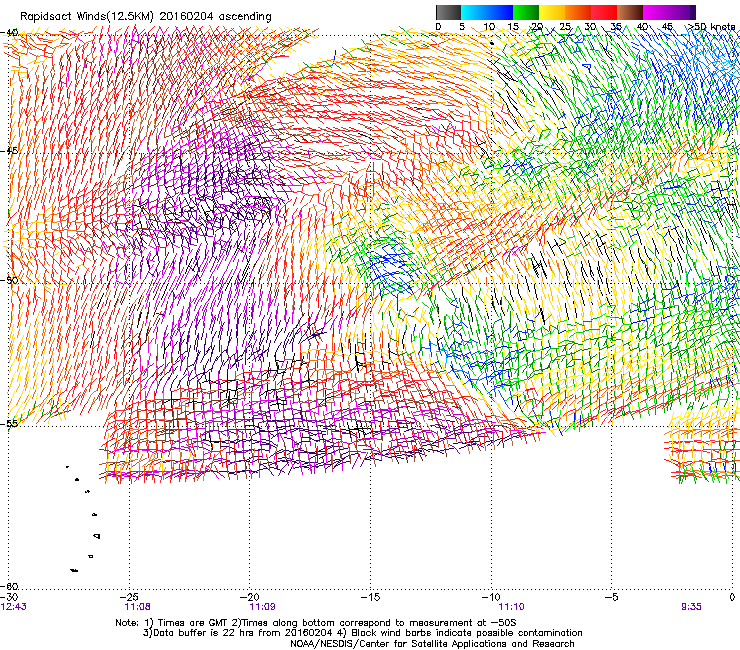Click the 11:10 measurement time label
This screenshot has width=740, height=650.
[x=512, y=607]
